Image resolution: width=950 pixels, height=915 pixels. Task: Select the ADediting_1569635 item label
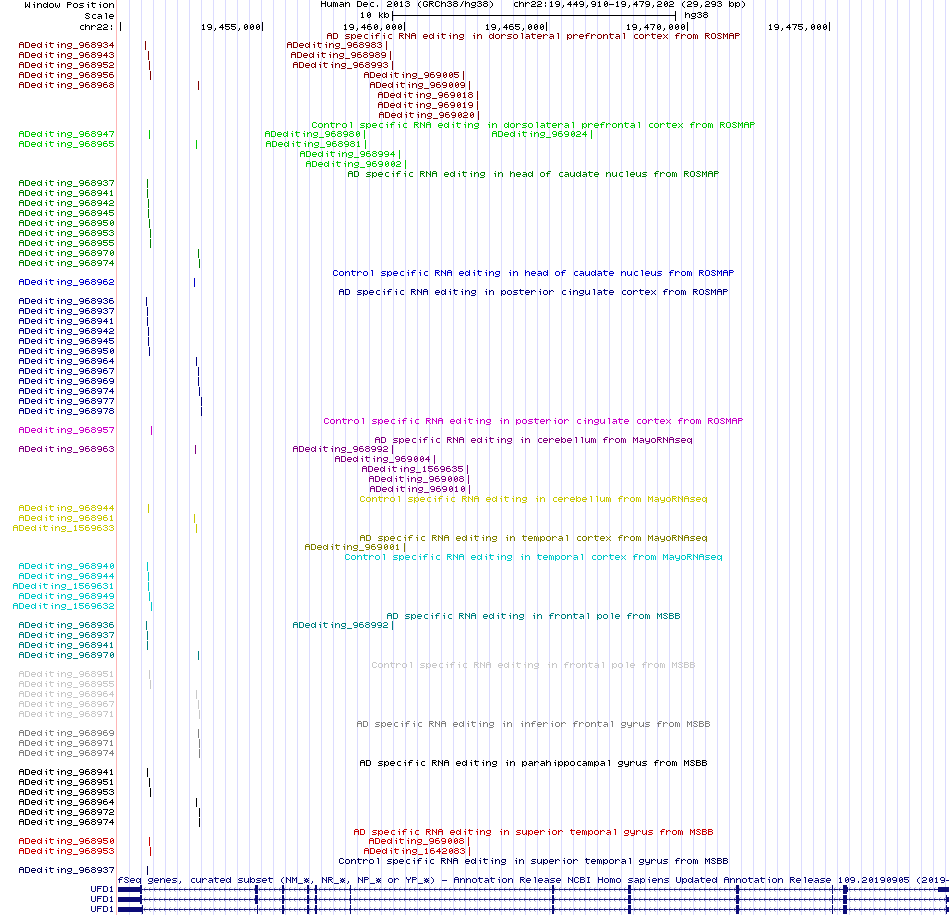(x=413, y=469)
